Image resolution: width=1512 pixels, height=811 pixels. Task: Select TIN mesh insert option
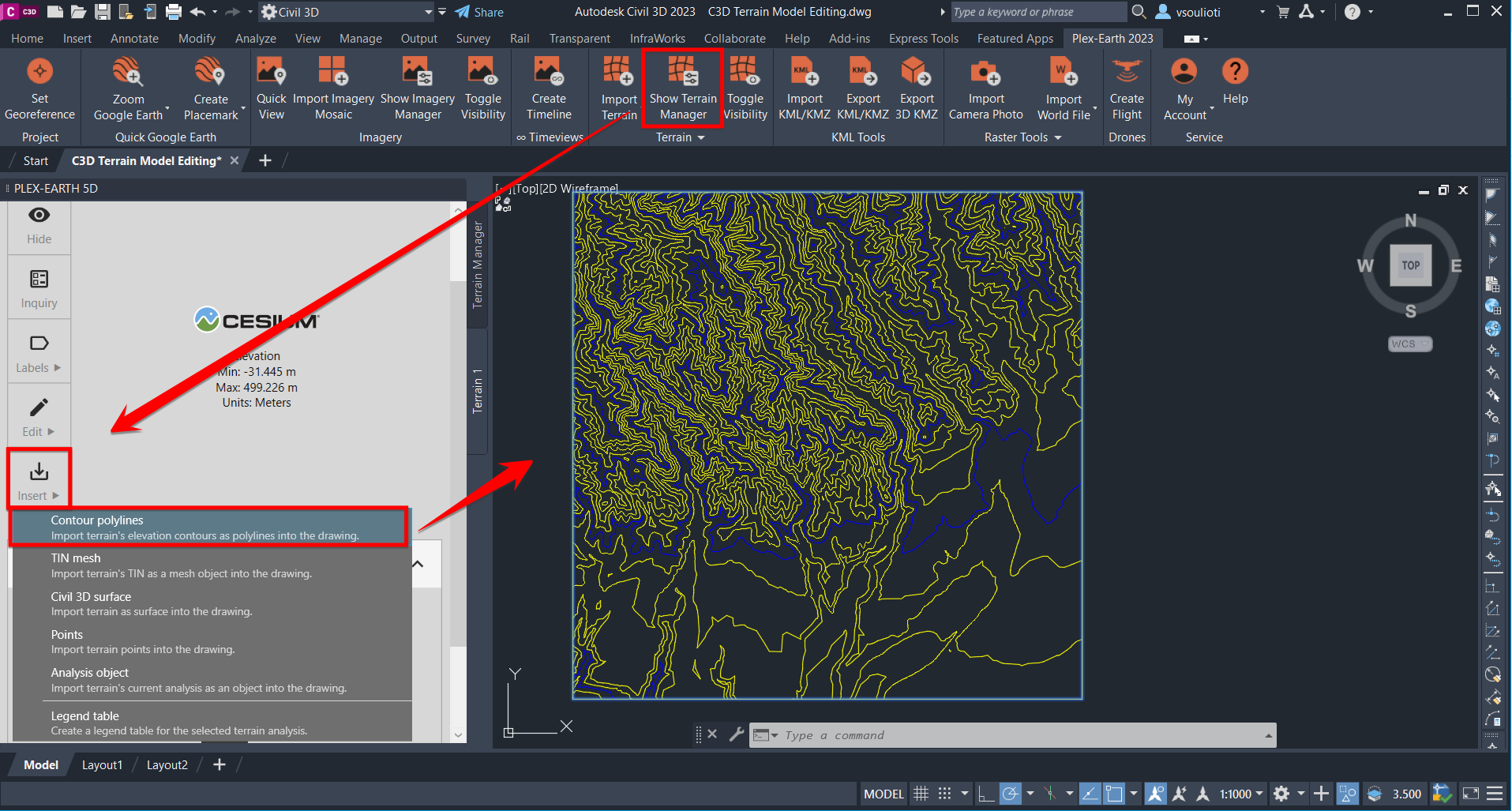(212, 565)
